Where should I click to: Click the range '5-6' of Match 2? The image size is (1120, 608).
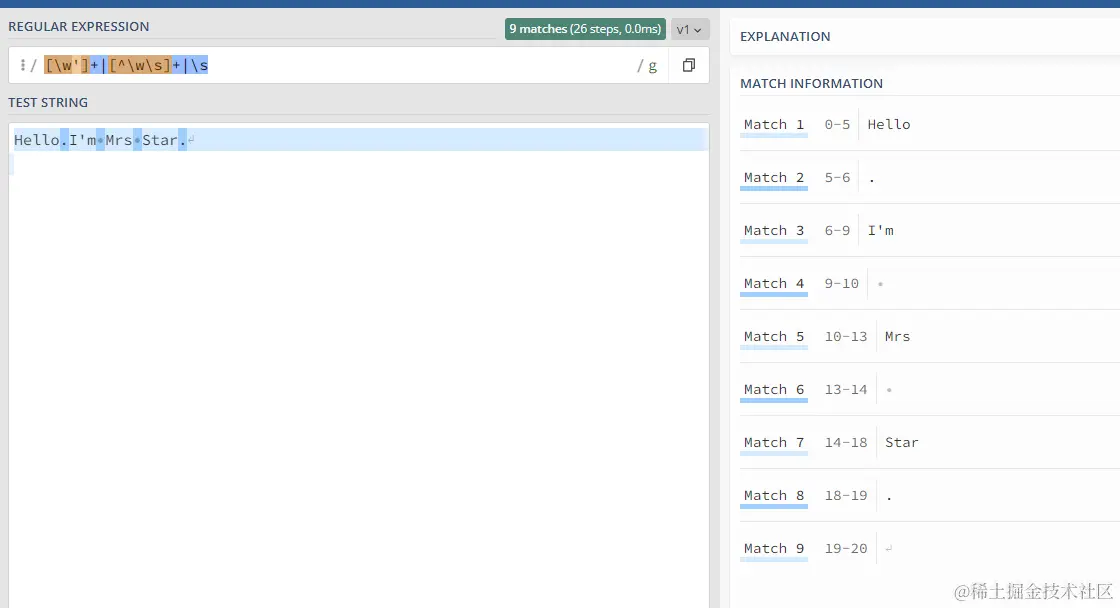click(837, 177)
